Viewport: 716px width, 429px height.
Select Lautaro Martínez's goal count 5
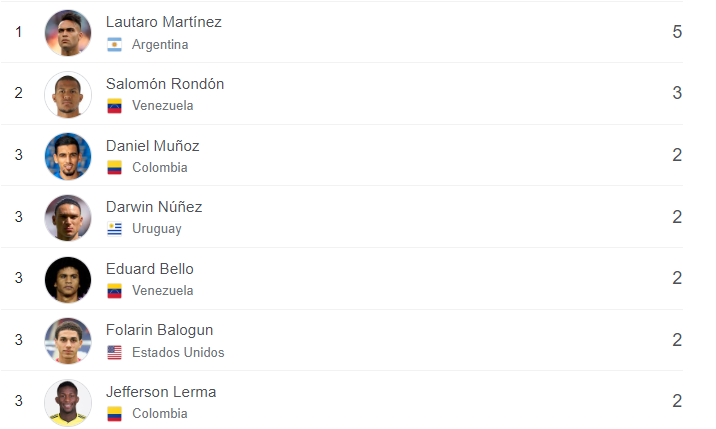coord(677,33)
